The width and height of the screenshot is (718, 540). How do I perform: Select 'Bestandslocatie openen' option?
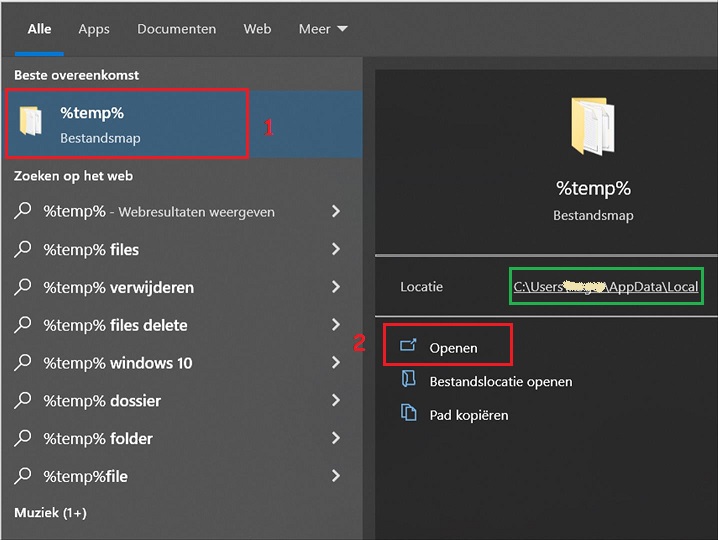pos(500,381)
